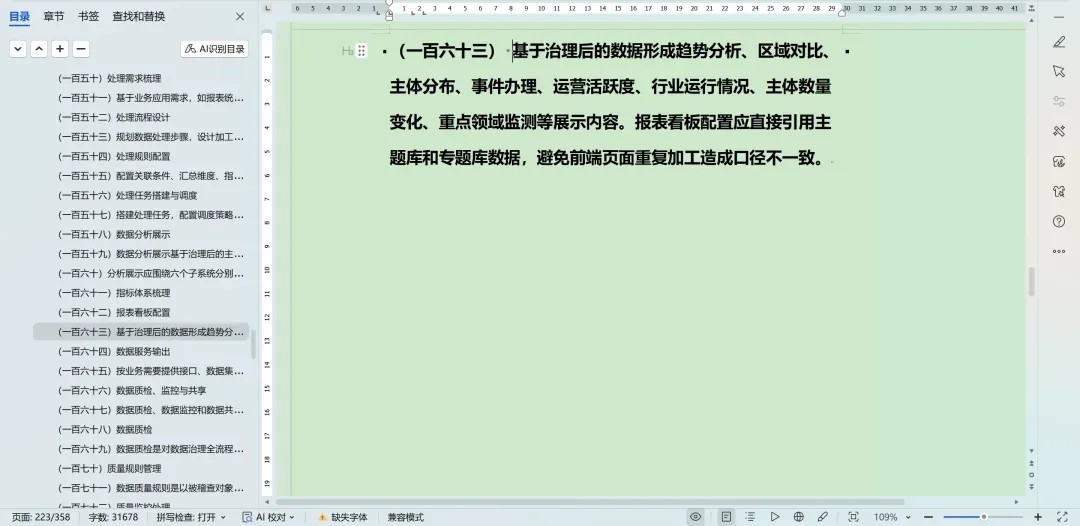Click the pen annotation icon in status bar
This screenshot has height=526, width=1080.
[822, 516]
